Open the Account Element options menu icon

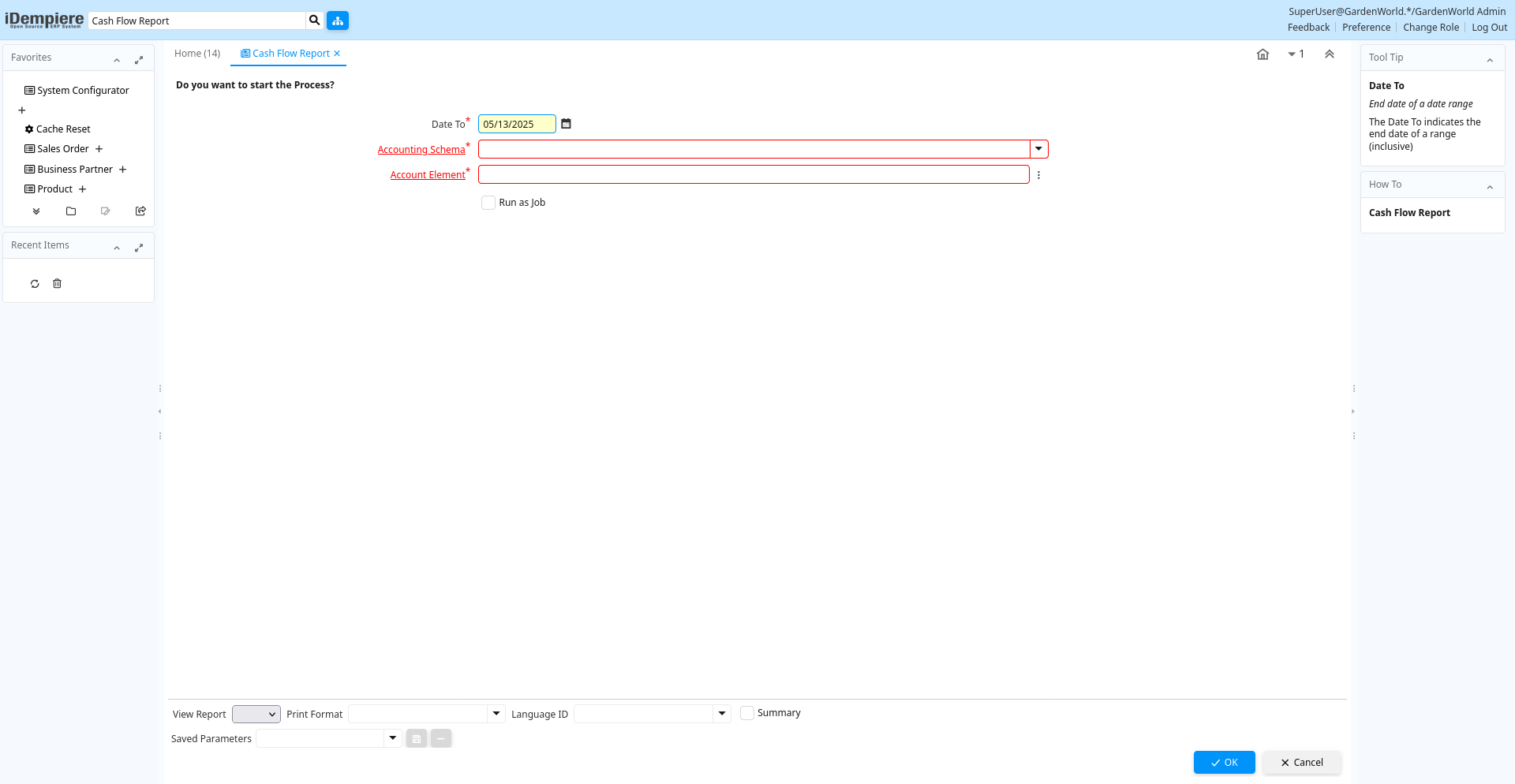click(1038, 175)
